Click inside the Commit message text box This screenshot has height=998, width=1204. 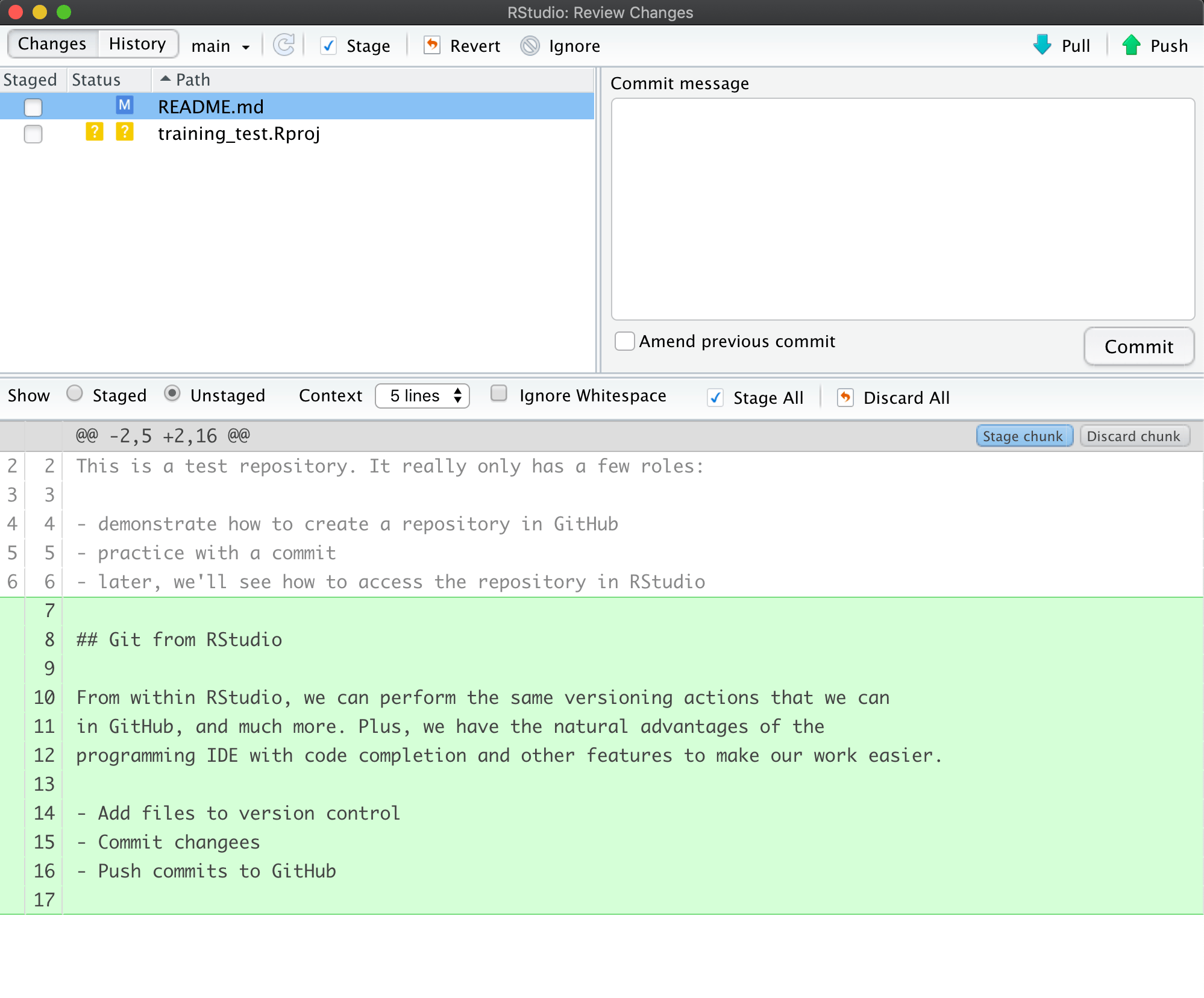[x=903, y=209]
